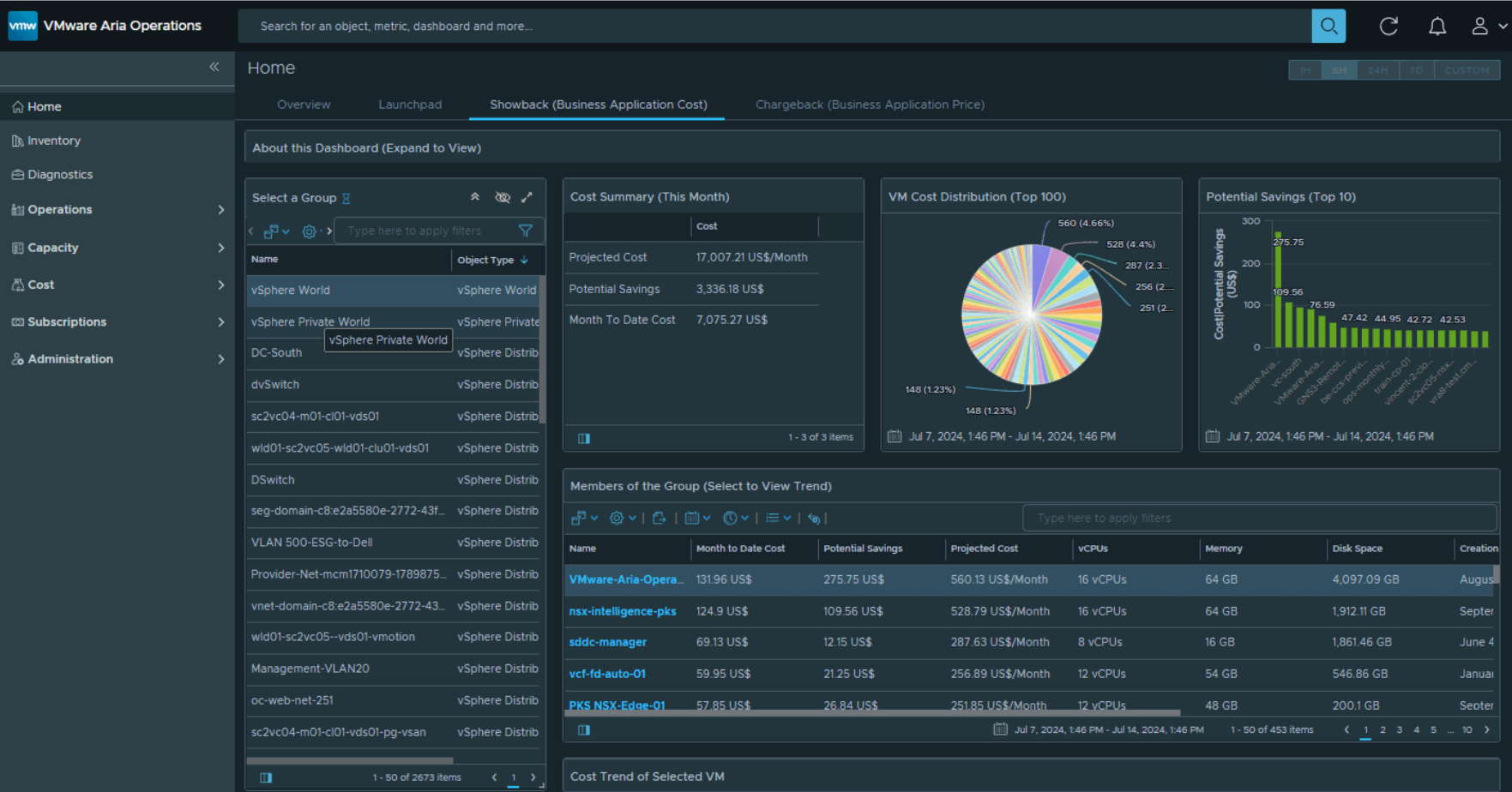Viewport: 1512px width, 792px height.
Task: Open the gear settings icon in Select a Group toolbar
Action: click(308, 231)
